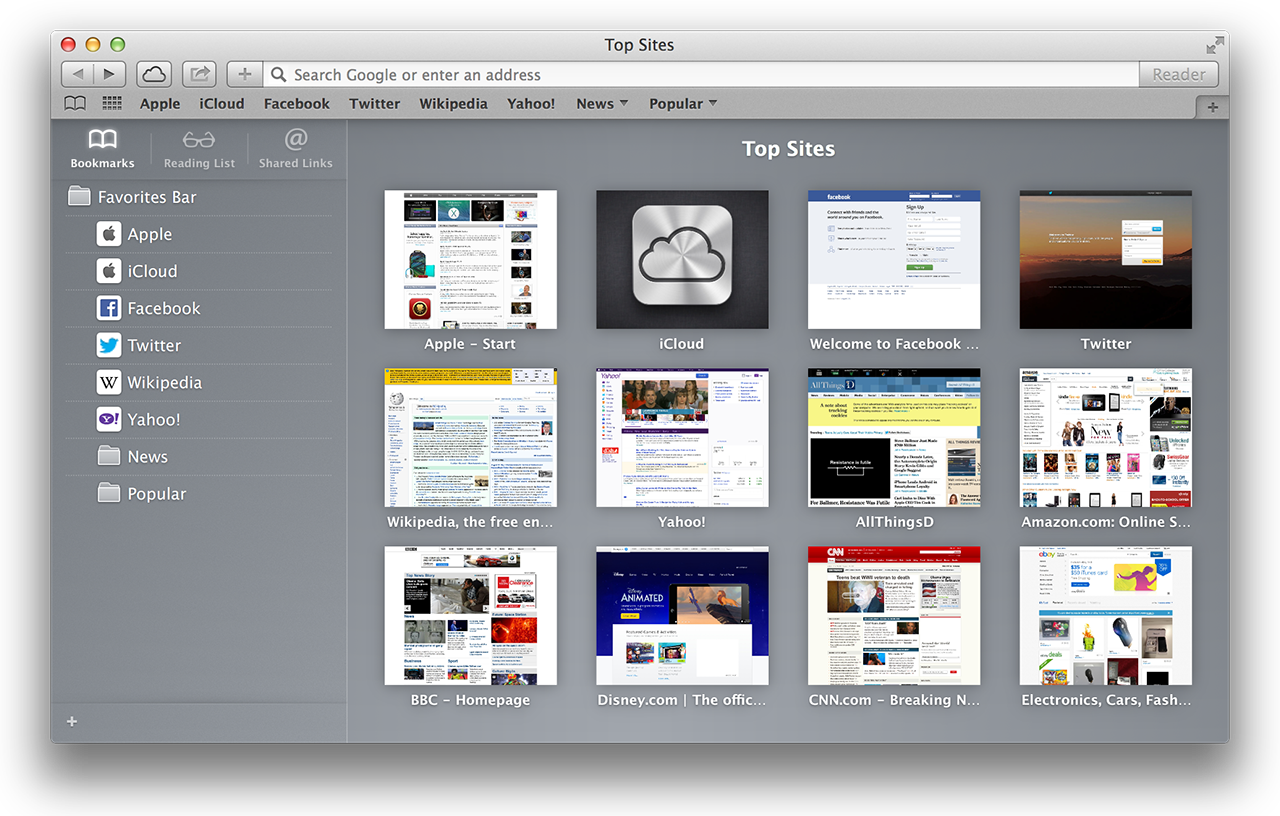Select the News folder label in sidebar
Viewport: 1280px width, 816px height.
point(148,456)
